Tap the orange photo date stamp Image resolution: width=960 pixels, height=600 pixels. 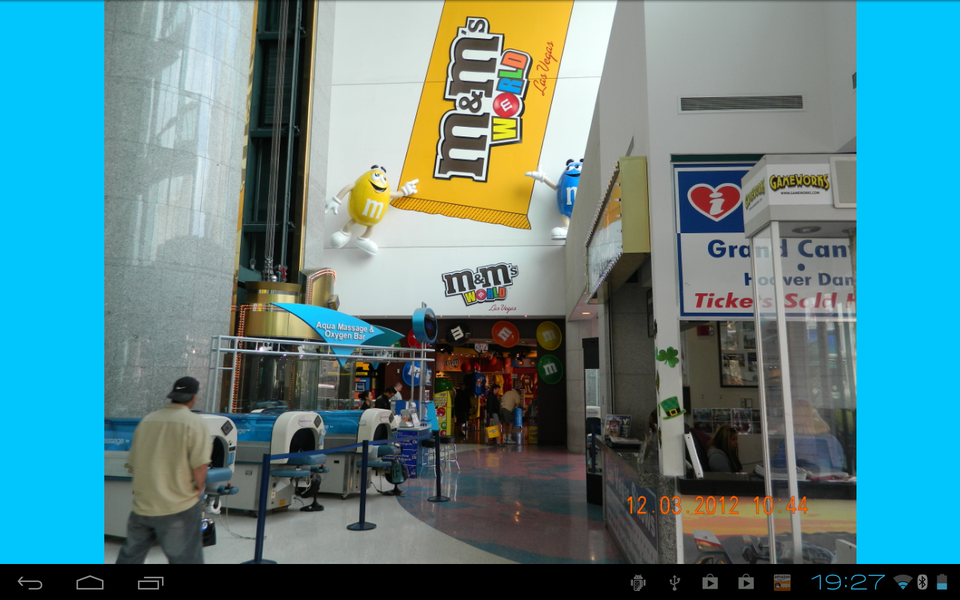717,506
